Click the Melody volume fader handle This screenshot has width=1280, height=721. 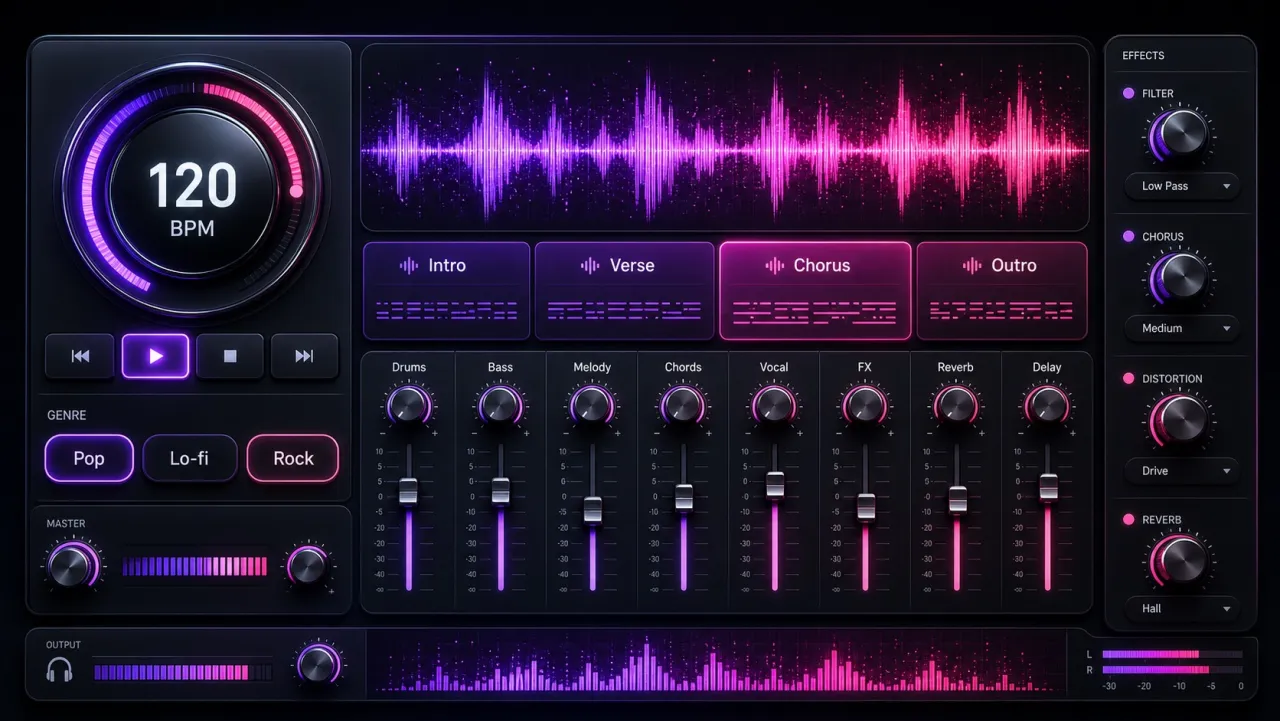tap(592, 509)
